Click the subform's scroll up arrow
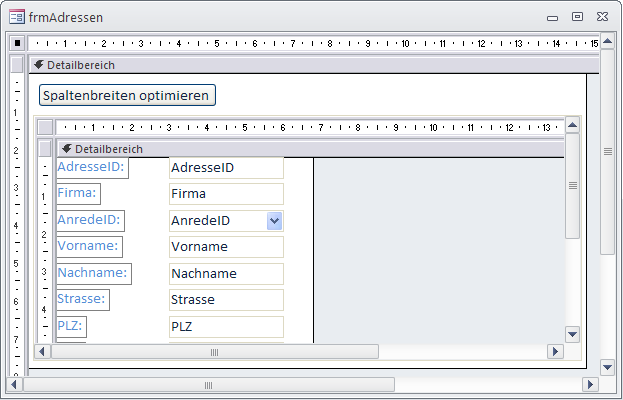Image resolution: width=623 pixels, height=400 pixels. coord(572,126)
